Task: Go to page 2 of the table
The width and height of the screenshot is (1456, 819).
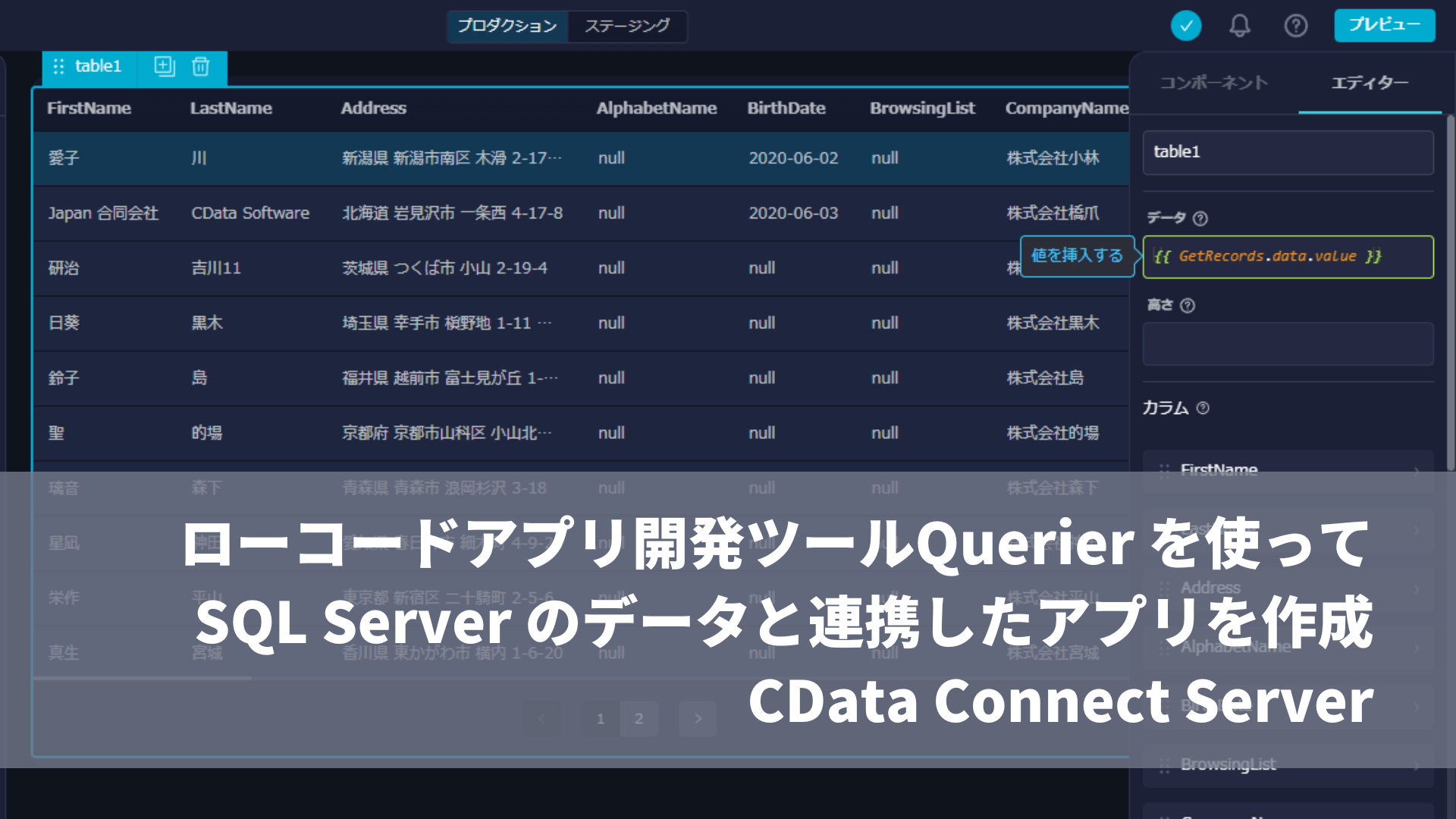Action: click(x=639, y=719)
